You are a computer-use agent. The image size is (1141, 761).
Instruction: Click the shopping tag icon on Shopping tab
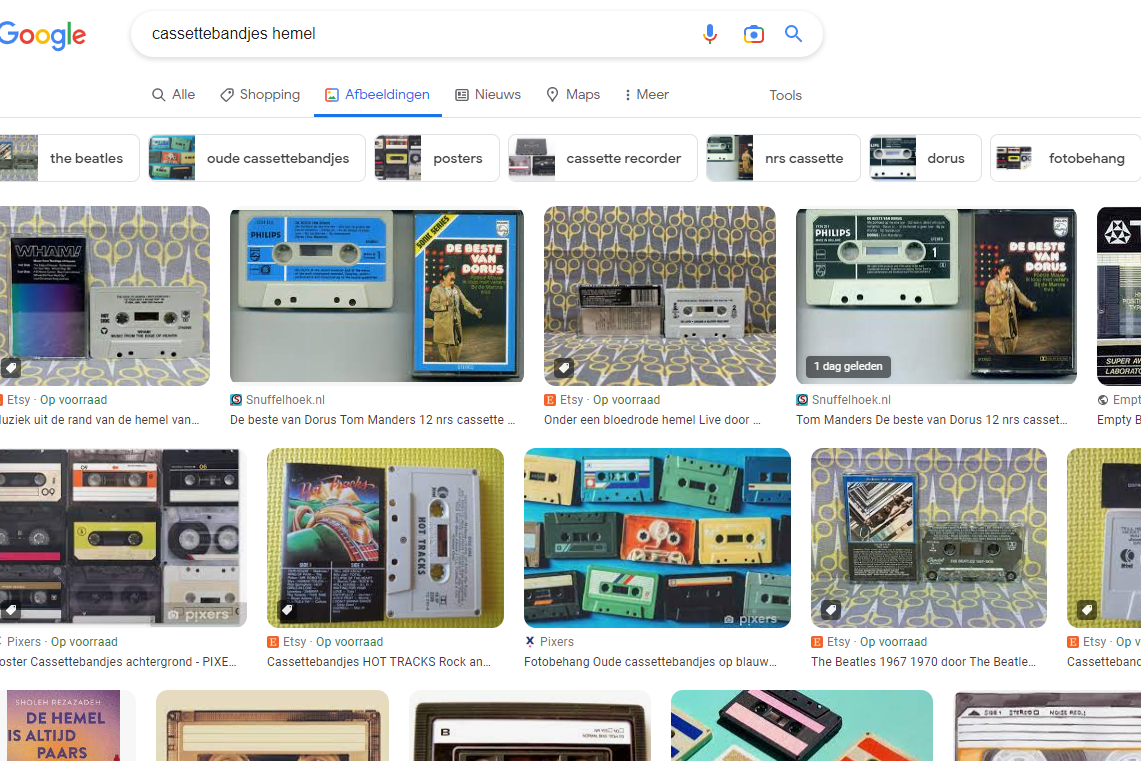pyautogui.click(x=227, y=95)
